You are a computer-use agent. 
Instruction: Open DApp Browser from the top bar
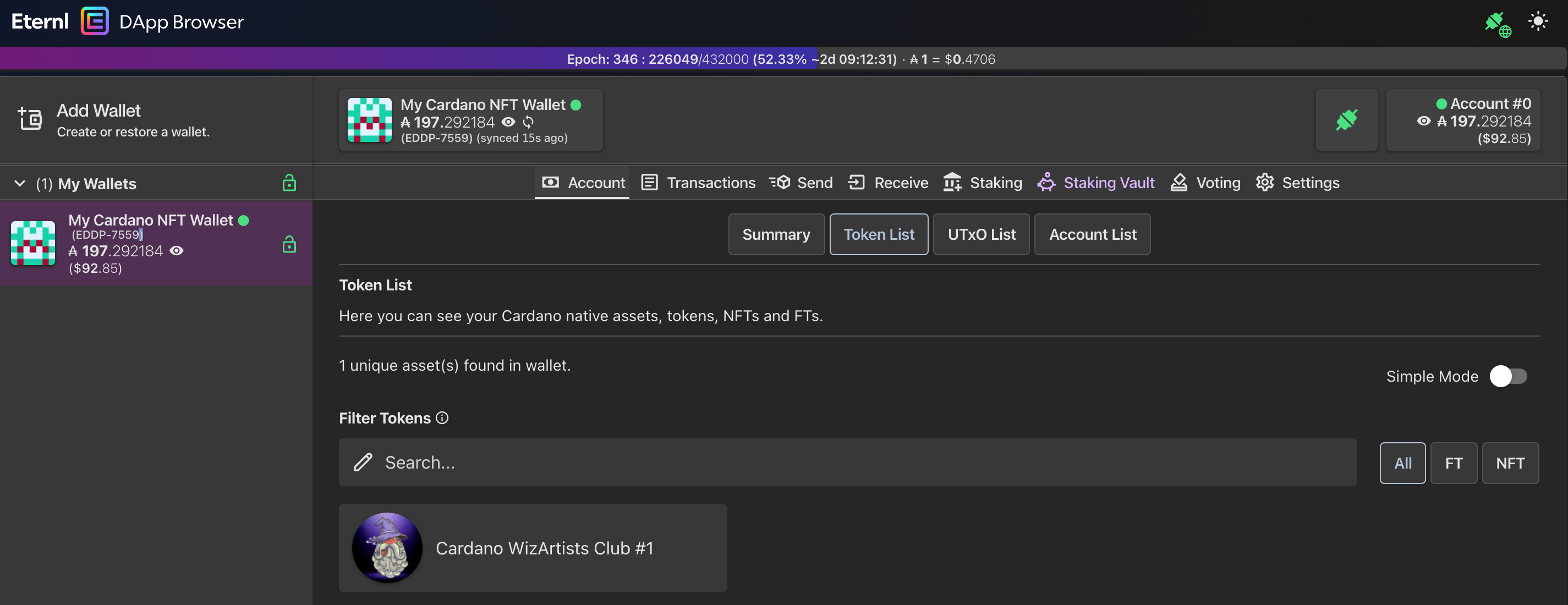(x=182, y=22)
